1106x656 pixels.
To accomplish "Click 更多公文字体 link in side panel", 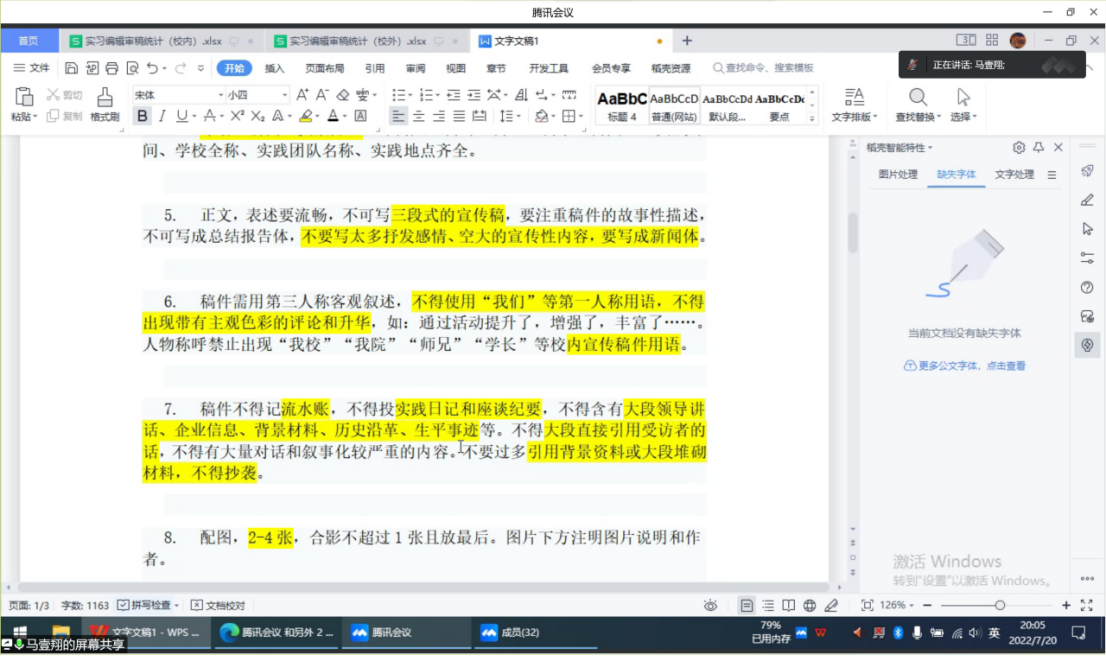I will (964, 366).
